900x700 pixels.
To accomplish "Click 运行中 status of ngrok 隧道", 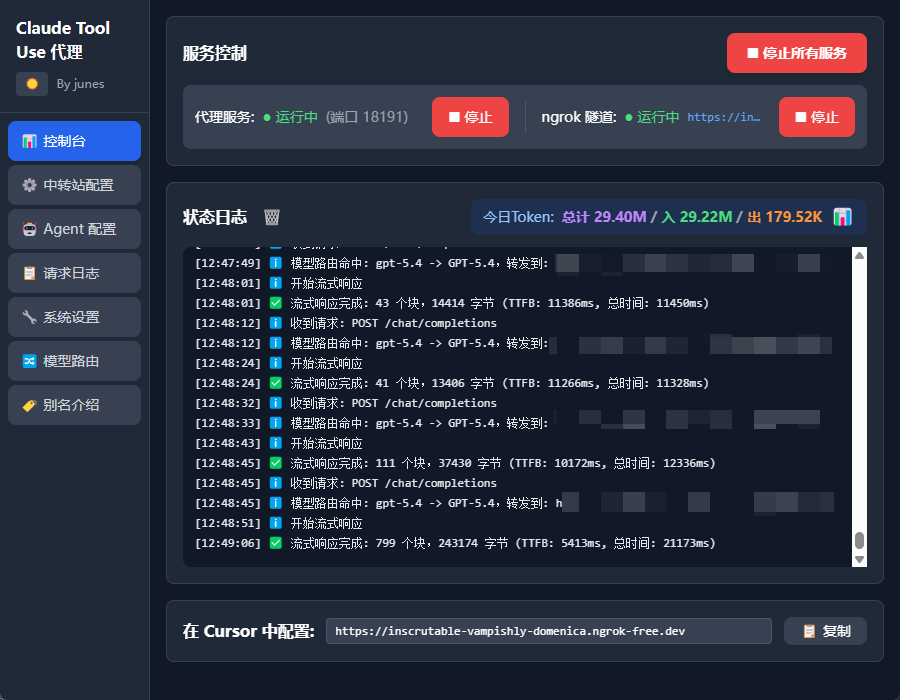I will (658, 117).
